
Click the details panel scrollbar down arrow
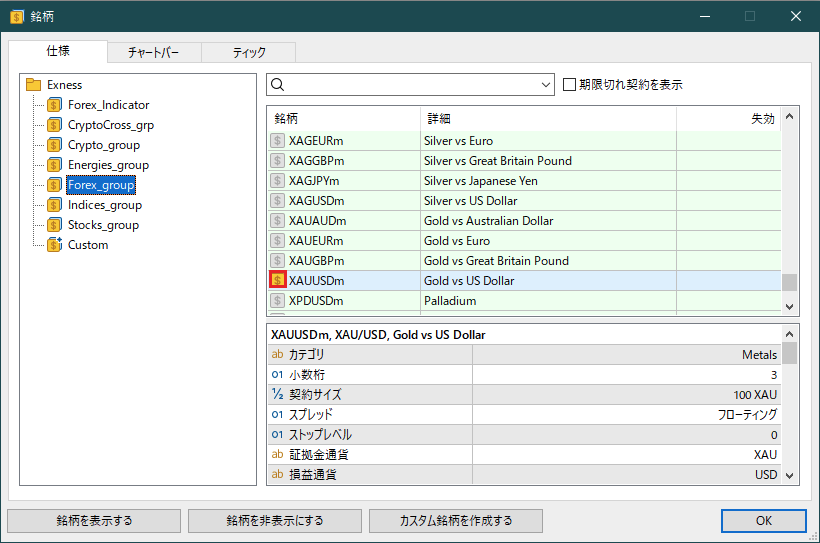[x=790, y=476]
